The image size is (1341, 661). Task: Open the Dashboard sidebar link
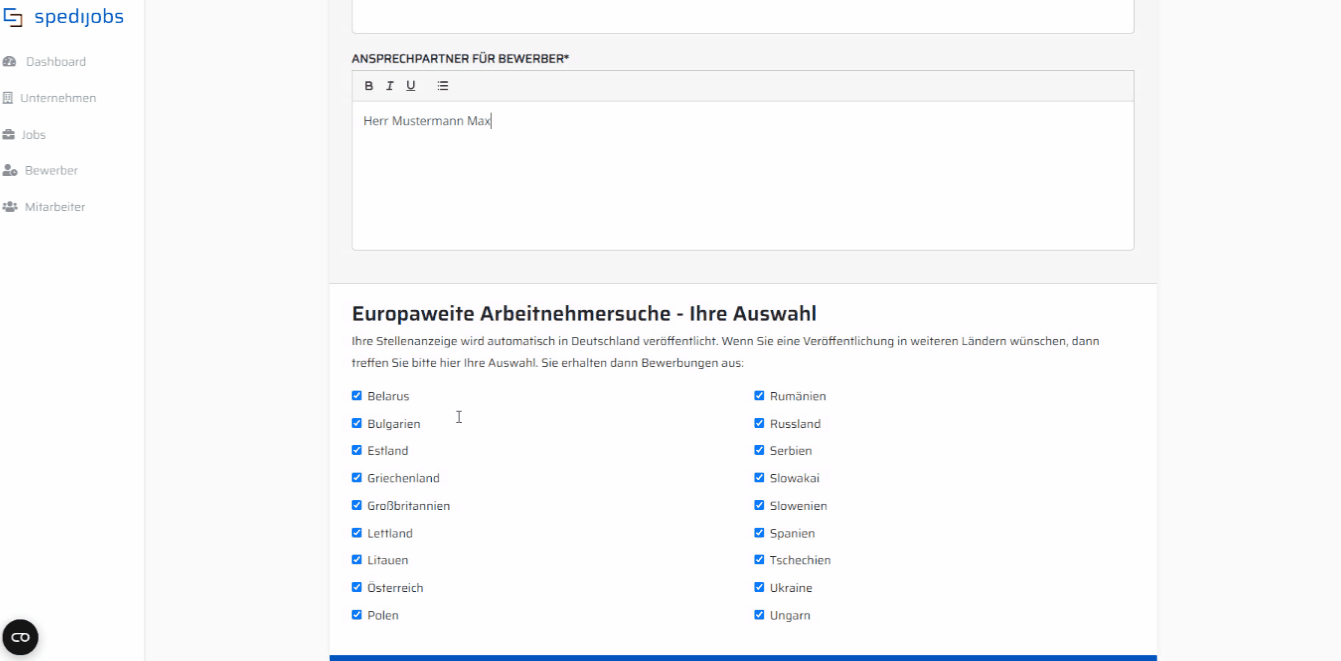point(56,62)
